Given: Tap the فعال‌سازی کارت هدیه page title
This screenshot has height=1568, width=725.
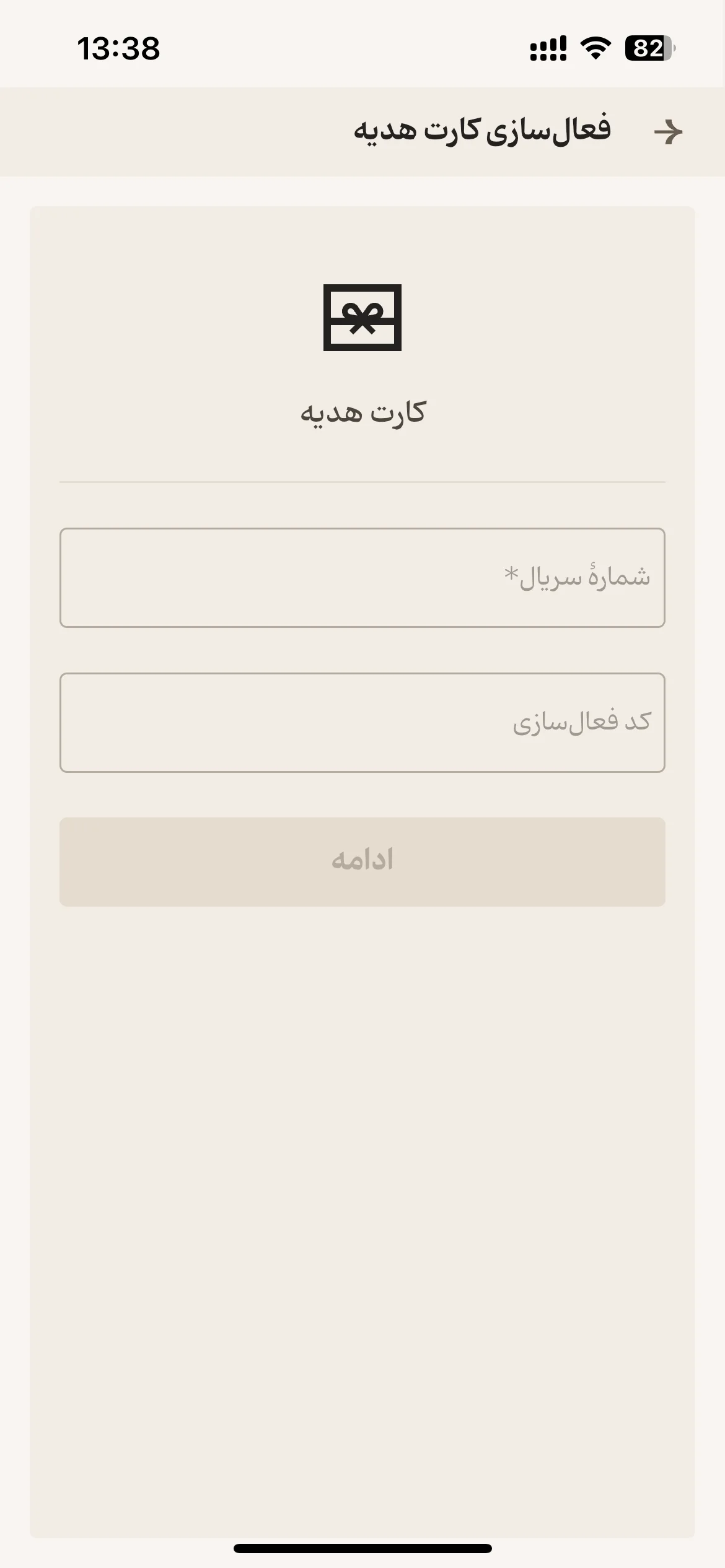Looking at the screenshot, I should pos(482,130).
